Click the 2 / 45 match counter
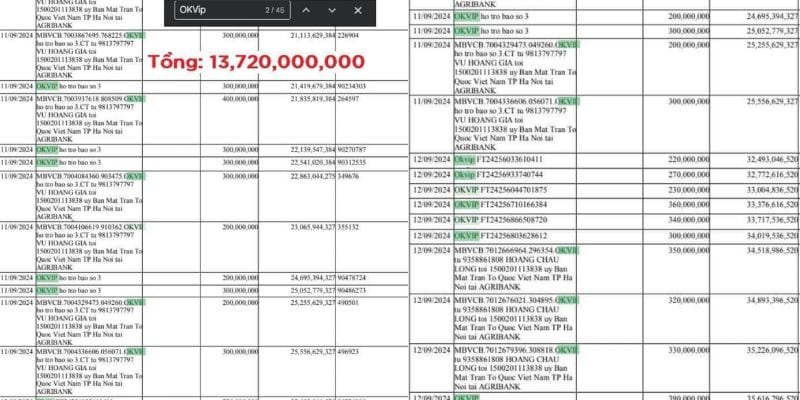Screen dimensions: 800x400 pos(275,10)
